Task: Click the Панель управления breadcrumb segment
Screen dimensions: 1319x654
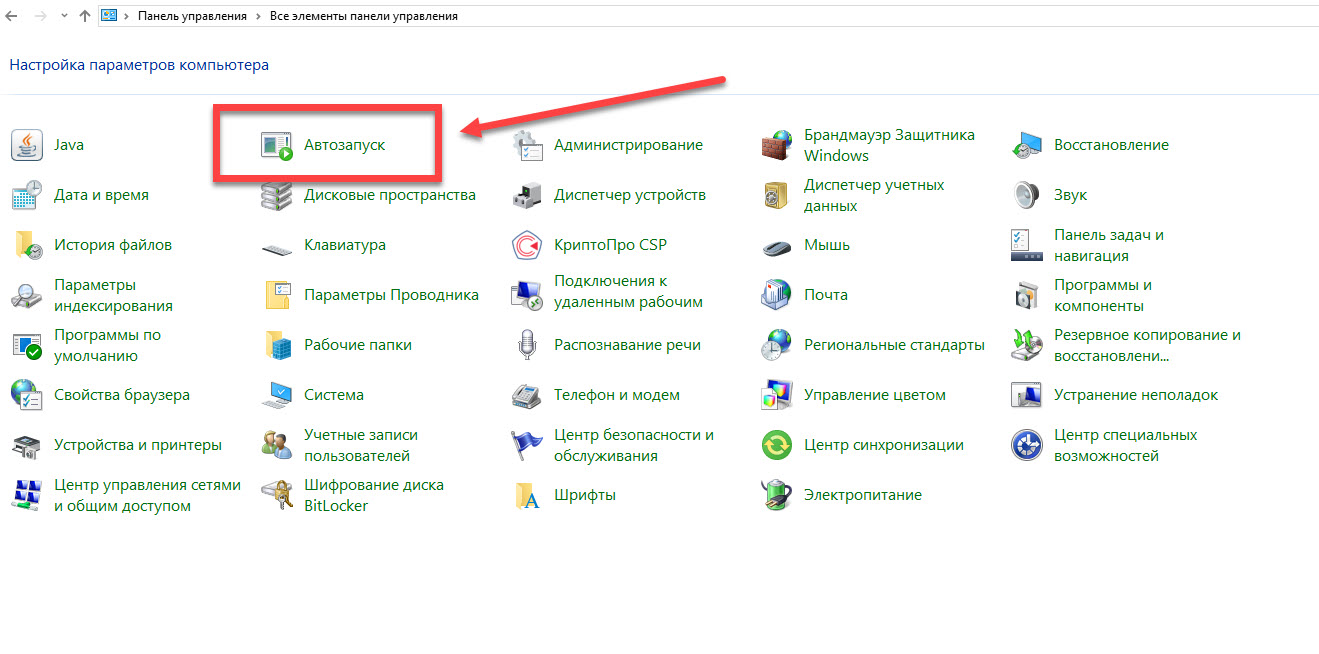Action: click(x=193, y=16)
